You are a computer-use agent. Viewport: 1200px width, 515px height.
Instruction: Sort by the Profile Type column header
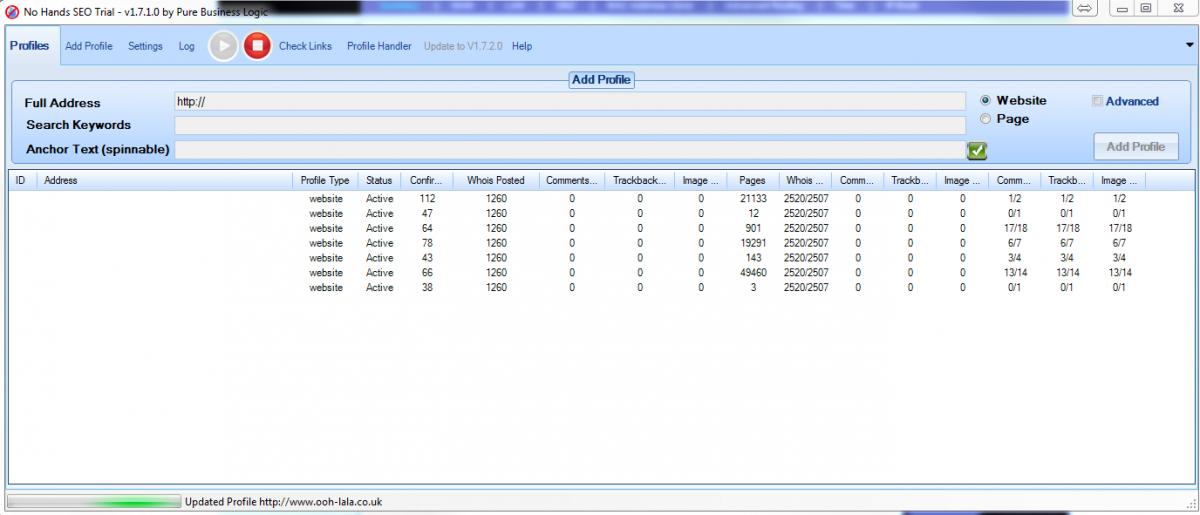(325, 181)
